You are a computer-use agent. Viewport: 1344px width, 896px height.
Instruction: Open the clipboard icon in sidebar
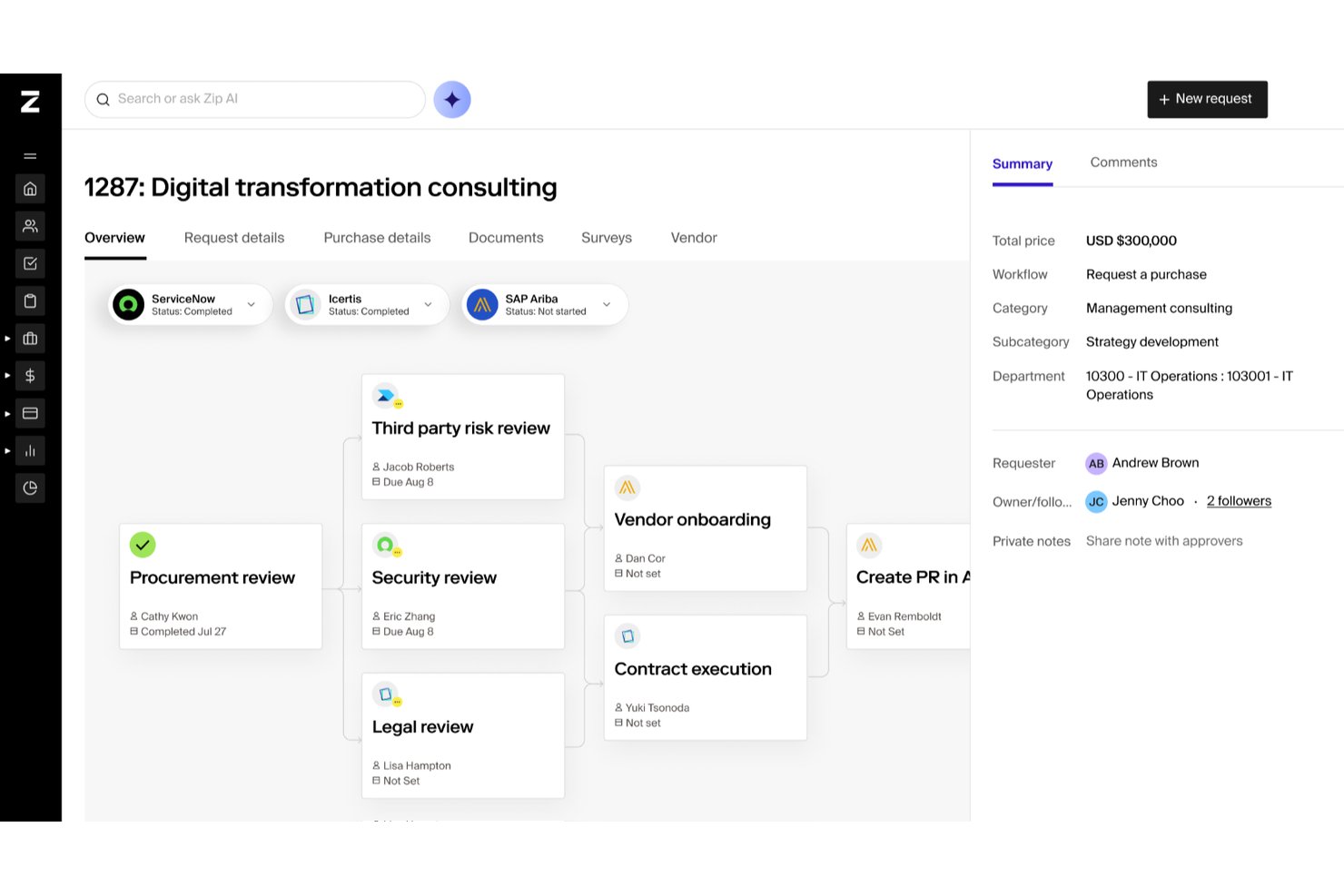coord(30,301)
